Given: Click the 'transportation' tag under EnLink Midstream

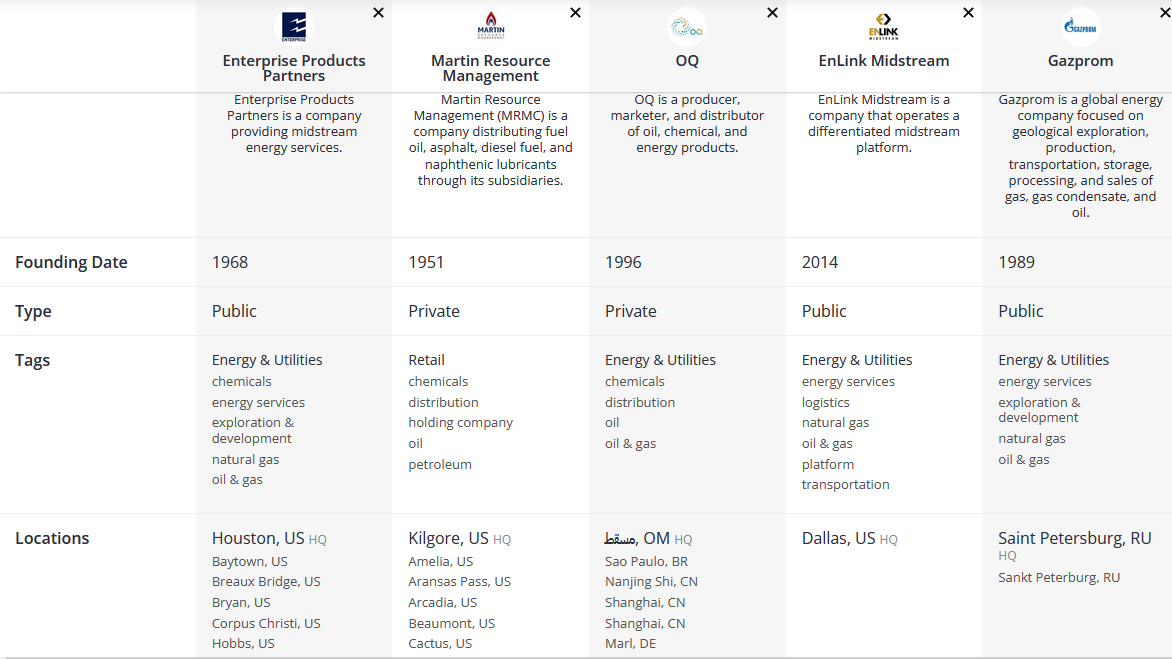Looking at the screenshot, I should point(845,485).
